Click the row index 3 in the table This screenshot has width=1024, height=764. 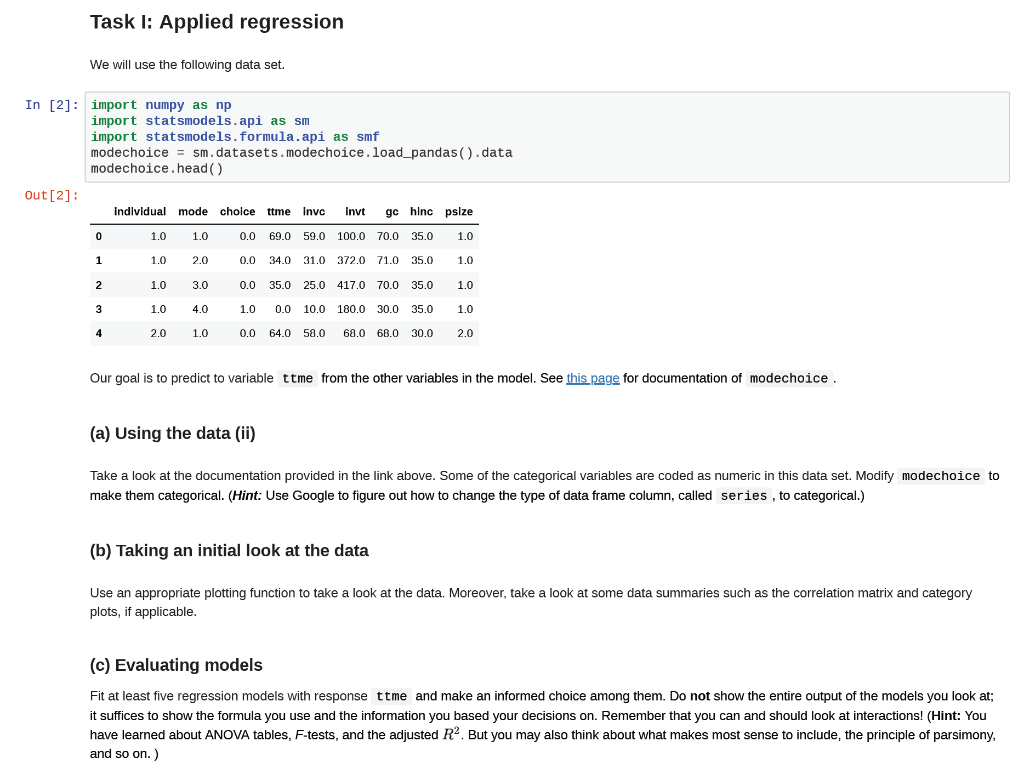pyautogui.click(x=99, y=310)
